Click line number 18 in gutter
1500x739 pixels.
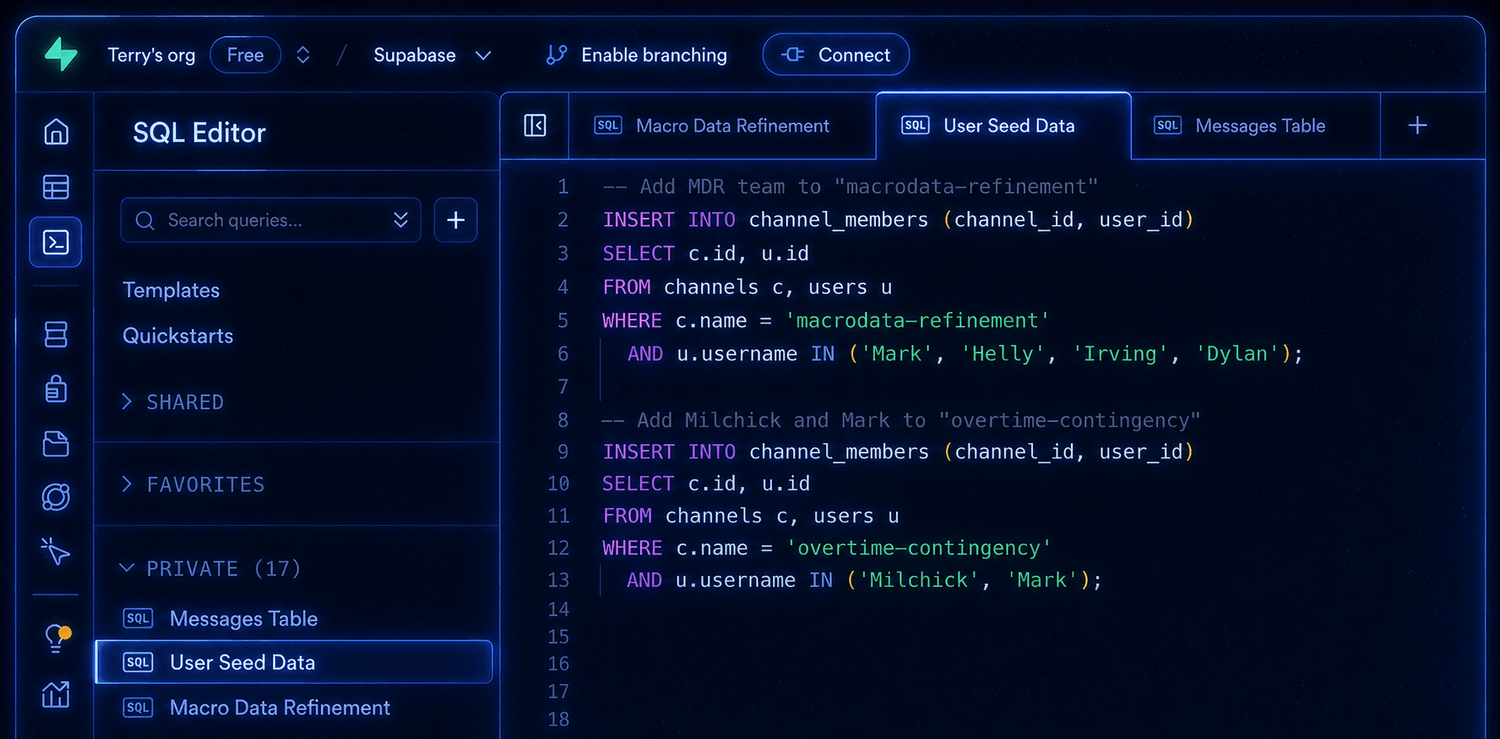pos(558,718)
